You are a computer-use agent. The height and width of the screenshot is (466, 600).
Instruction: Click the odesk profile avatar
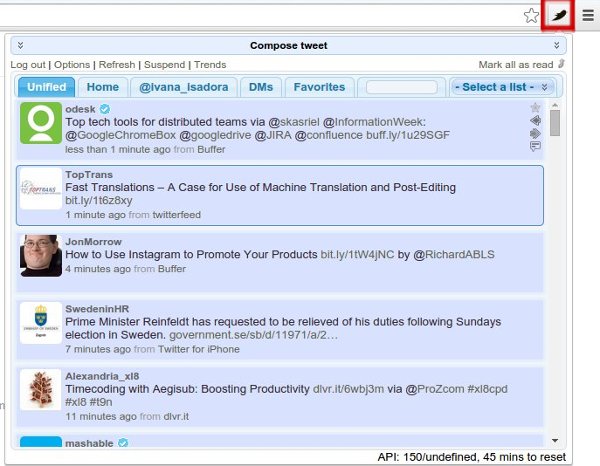(41, 123)
